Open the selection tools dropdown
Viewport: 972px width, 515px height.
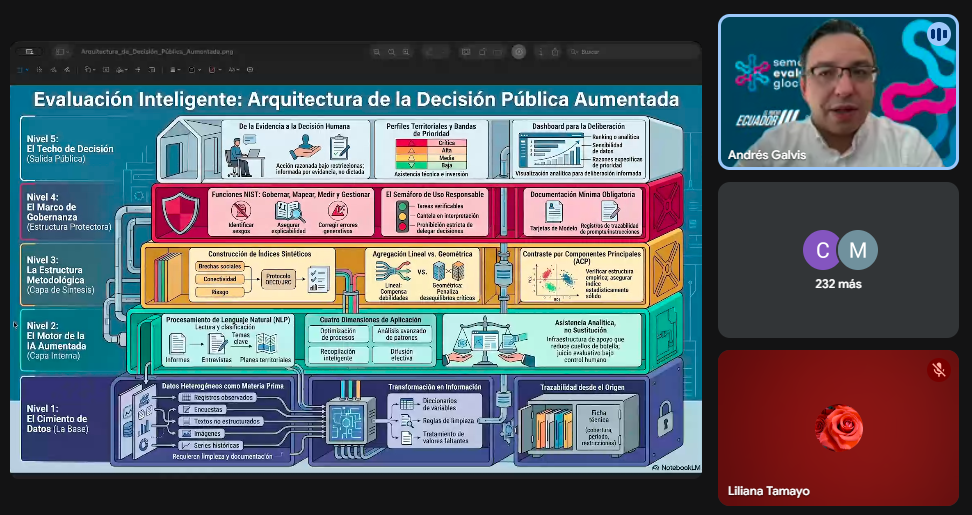pyautogui.click(x=22, y=70)
